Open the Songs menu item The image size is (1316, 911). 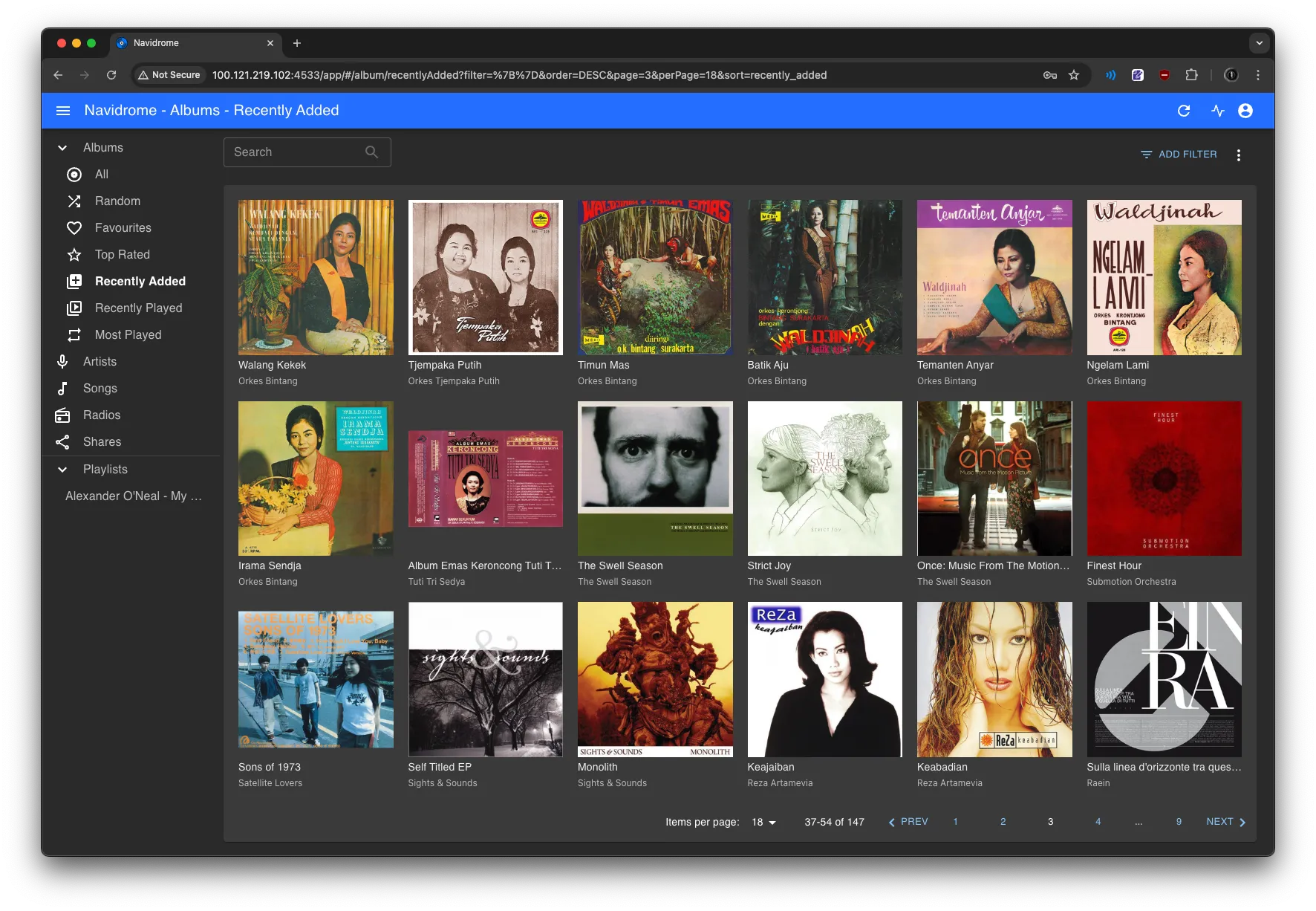point(100,389)
